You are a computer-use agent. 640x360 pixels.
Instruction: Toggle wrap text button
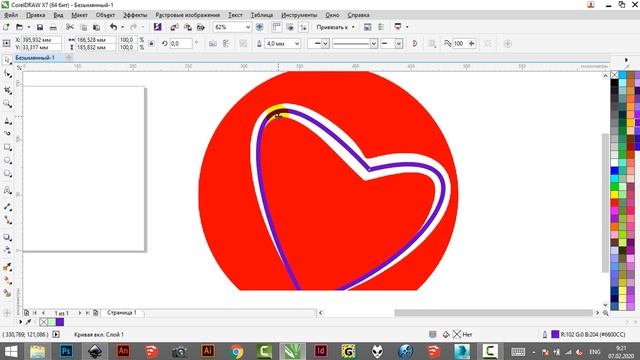point(432,43)
